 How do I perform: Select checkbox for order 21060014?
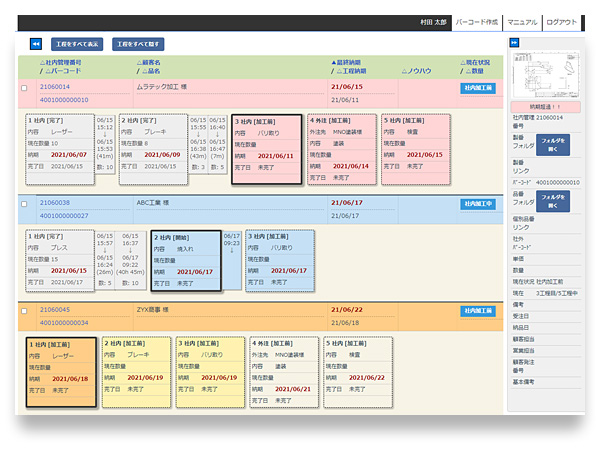coord(24,88)
